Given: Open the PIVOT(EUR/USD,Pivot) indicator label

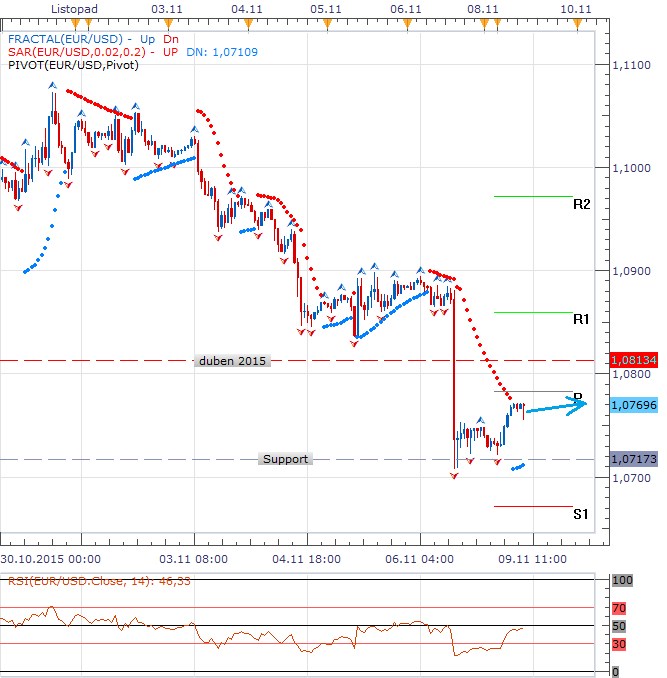Looking at the screenshot, I should tap(72, 65).
